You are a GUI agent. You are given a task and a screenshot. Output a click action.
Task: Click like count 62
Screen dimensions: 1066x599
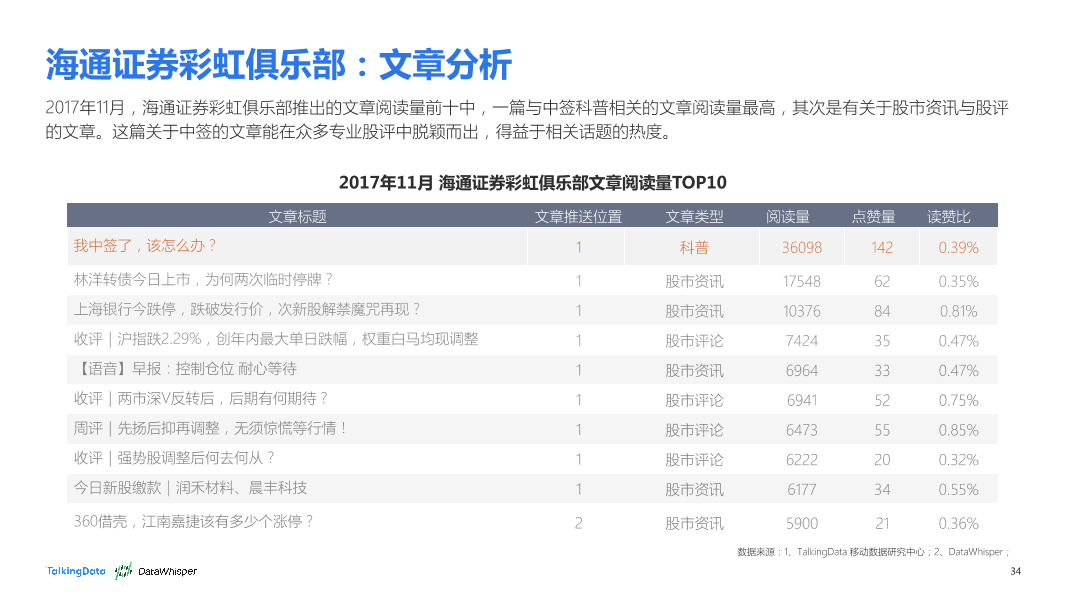pyautogui.click(x=882, y=281)
